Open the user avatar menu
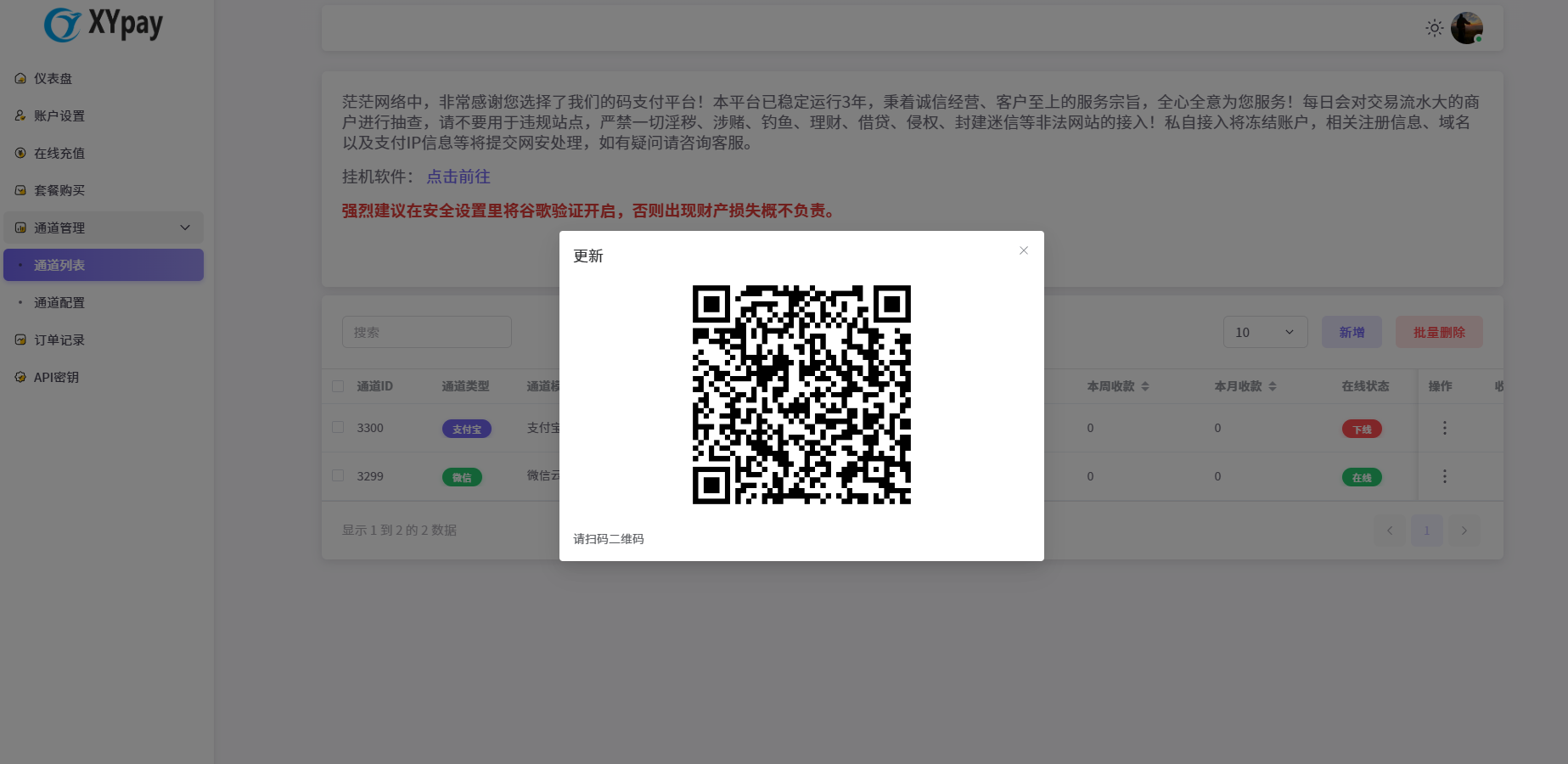 click(1466, 28)
